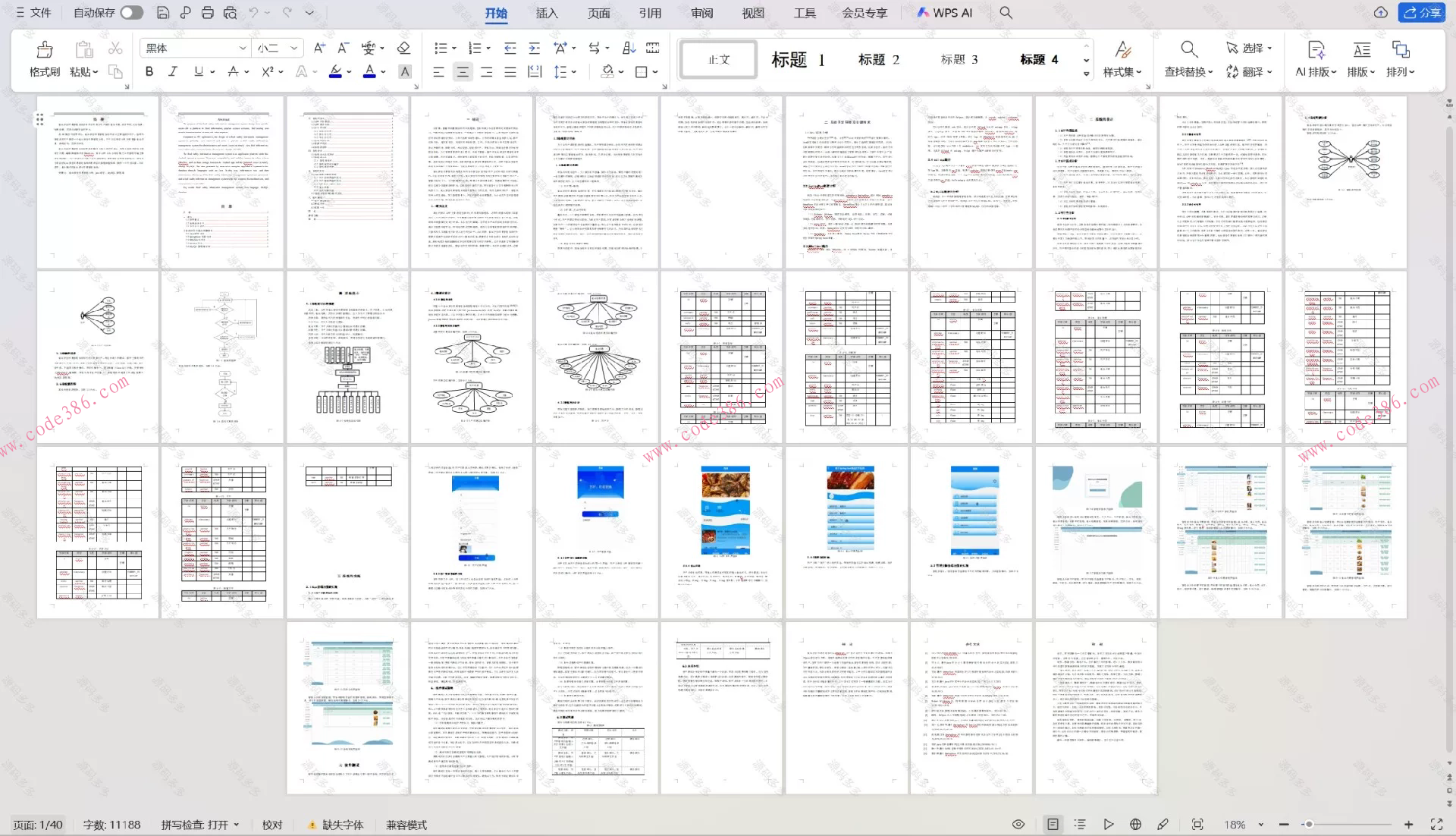Viewport: 1456px width, 836px height.
Task: Expand the 18% zoom level dropdown
Action: click(x=1261, y=825)
